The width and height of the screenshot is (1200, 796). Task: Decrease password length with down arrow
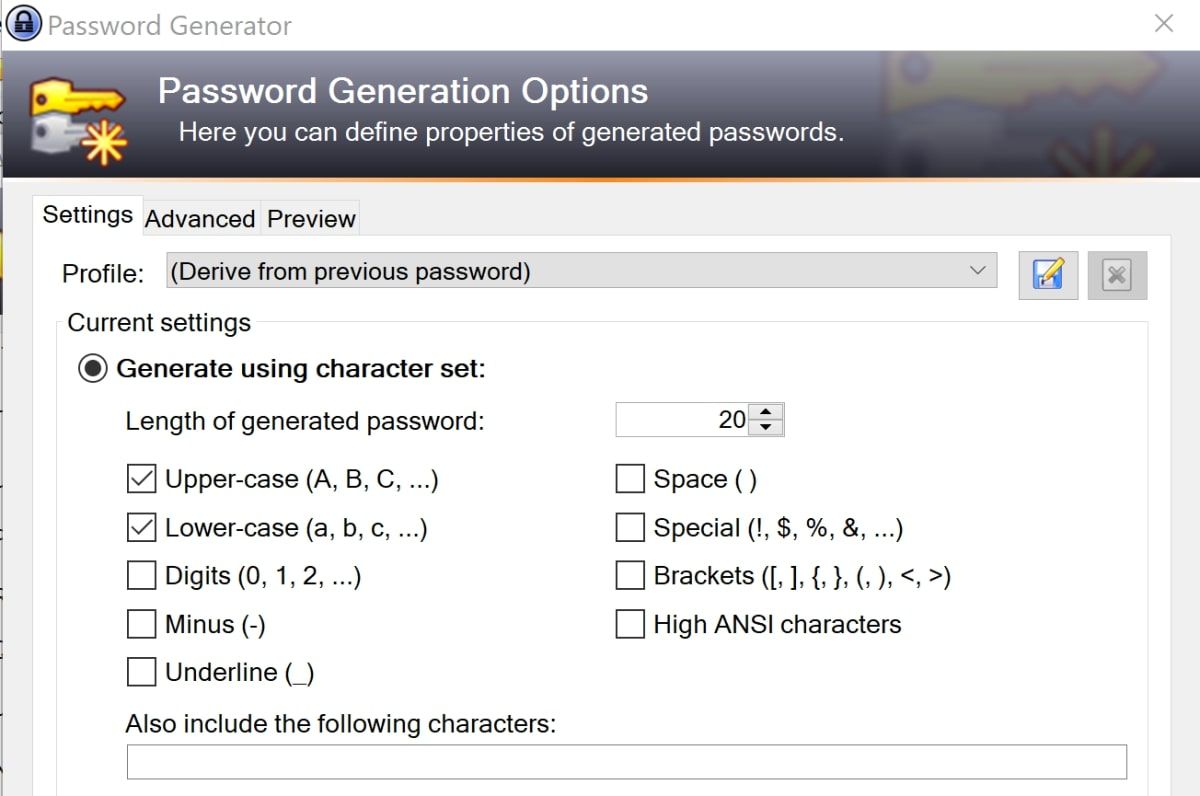766,428
